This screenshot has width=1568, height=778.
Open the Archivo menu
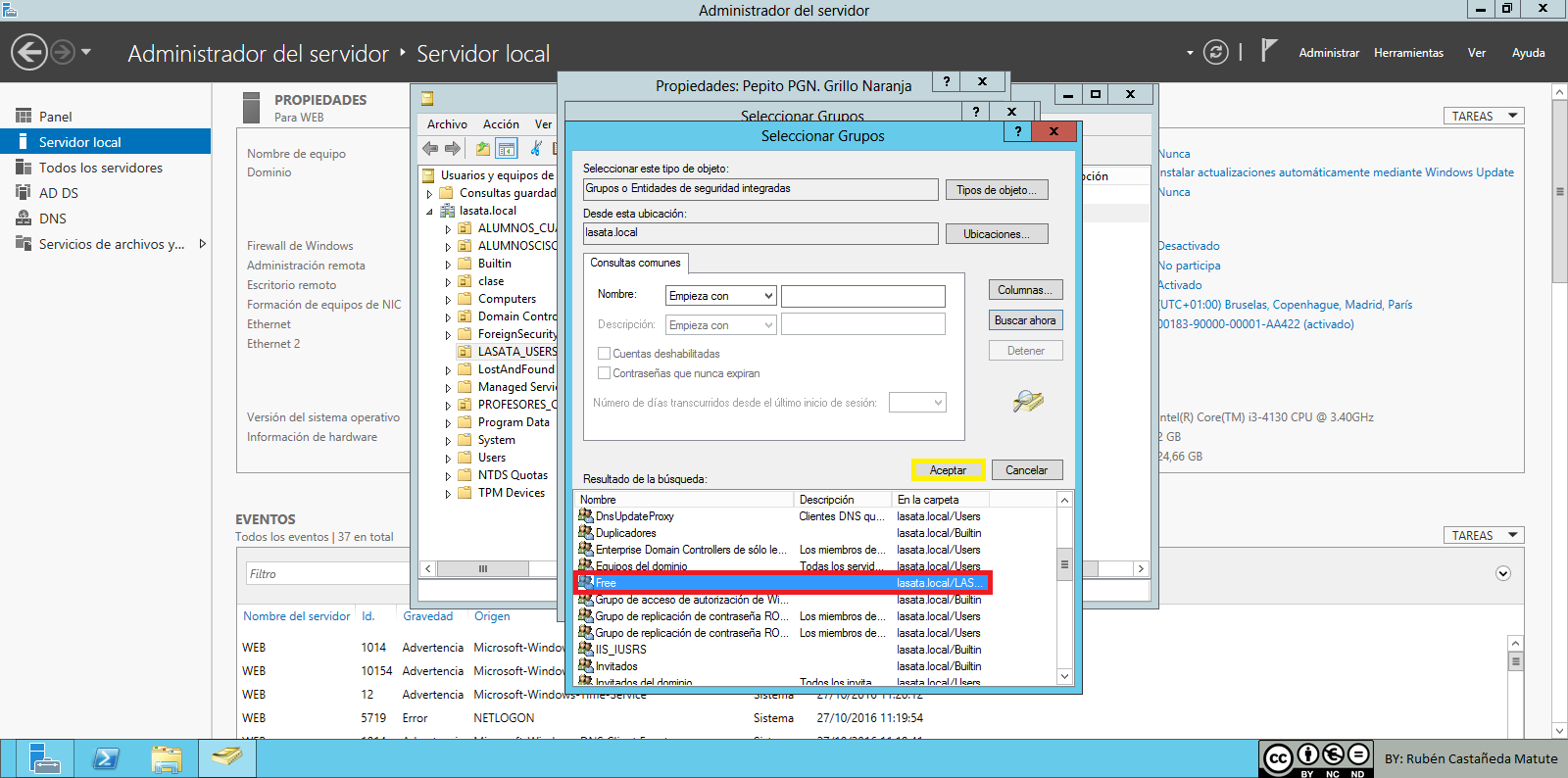(447, 124)
